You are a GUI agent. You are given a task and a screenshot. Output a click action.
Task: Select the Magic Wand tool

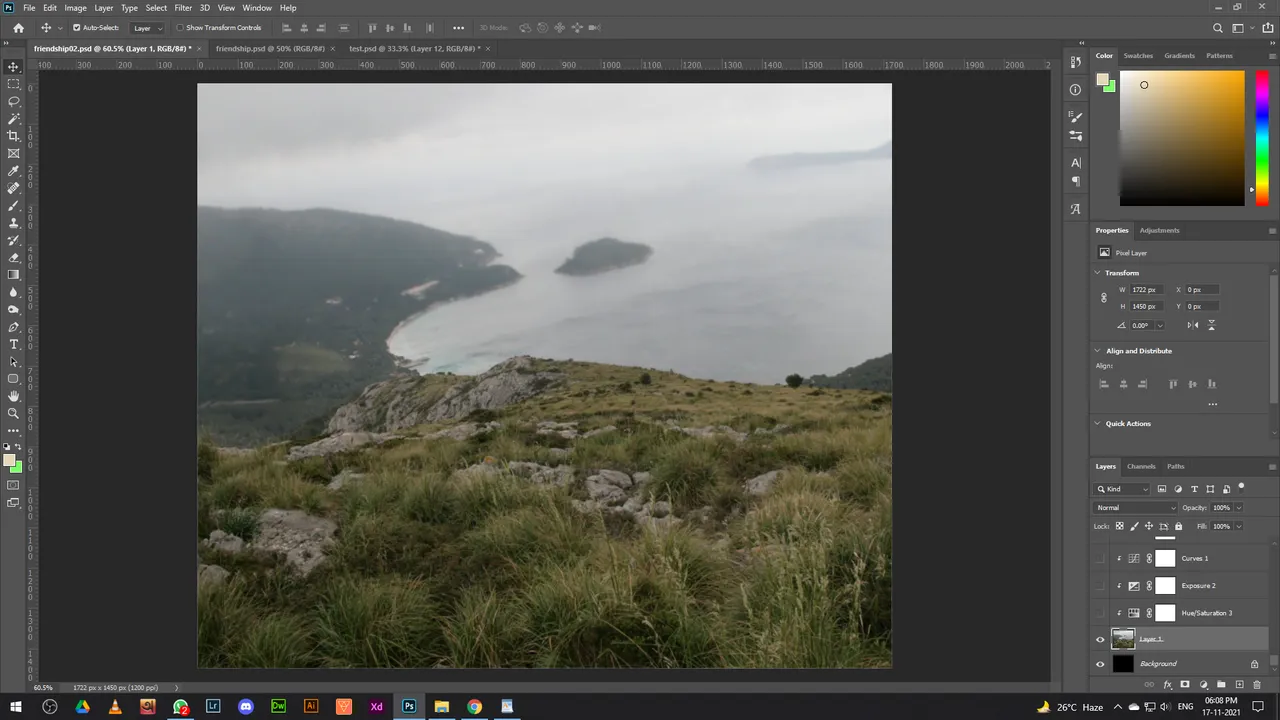(x=14, y=118)
